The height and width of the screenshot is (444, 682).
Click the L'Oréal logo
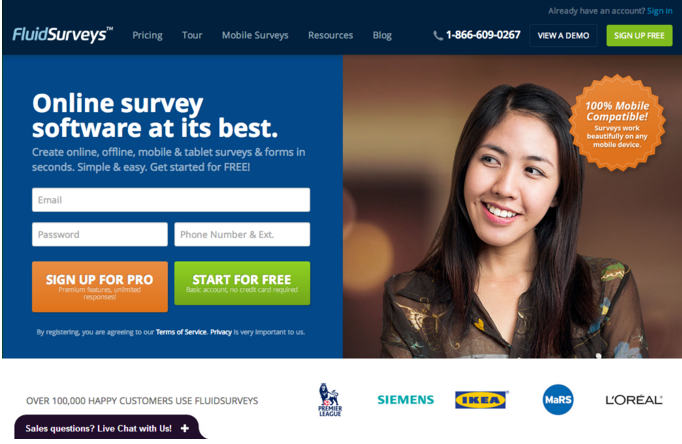[634, 400]
